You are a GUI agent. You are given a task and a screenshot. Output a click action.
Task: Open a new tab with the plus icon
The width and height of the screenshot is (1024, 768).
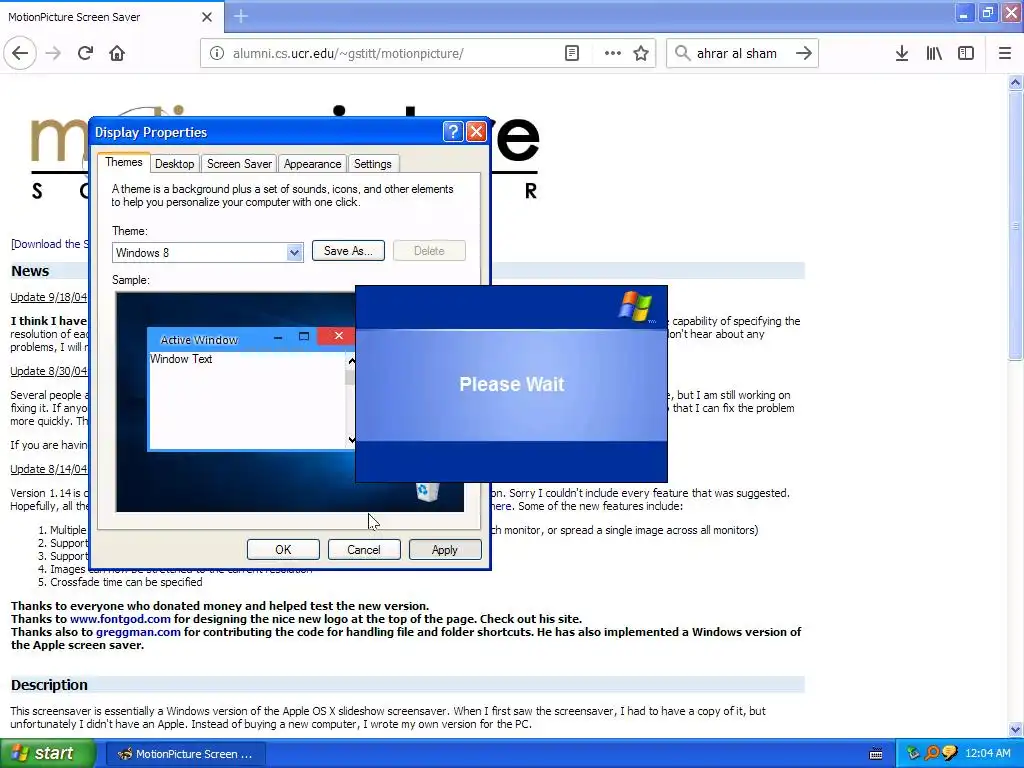[x=240, y=16]
